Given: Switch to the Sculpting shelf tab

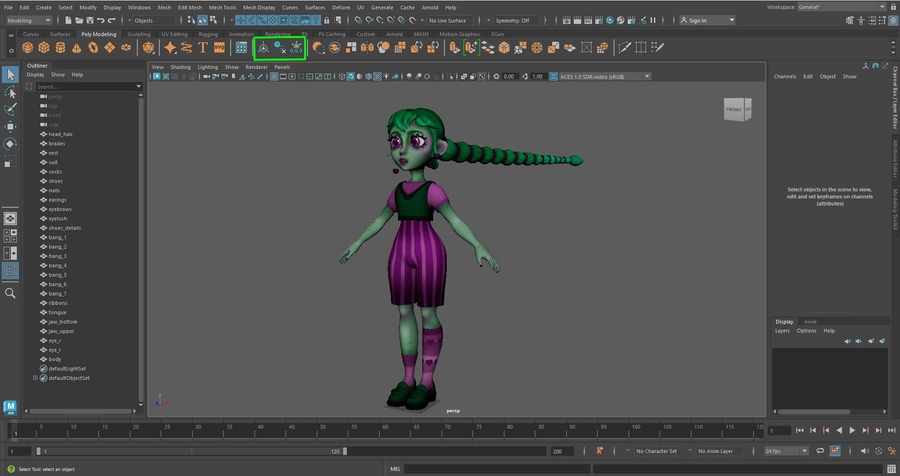Looking at the screenshot, I should coord(139,33).
